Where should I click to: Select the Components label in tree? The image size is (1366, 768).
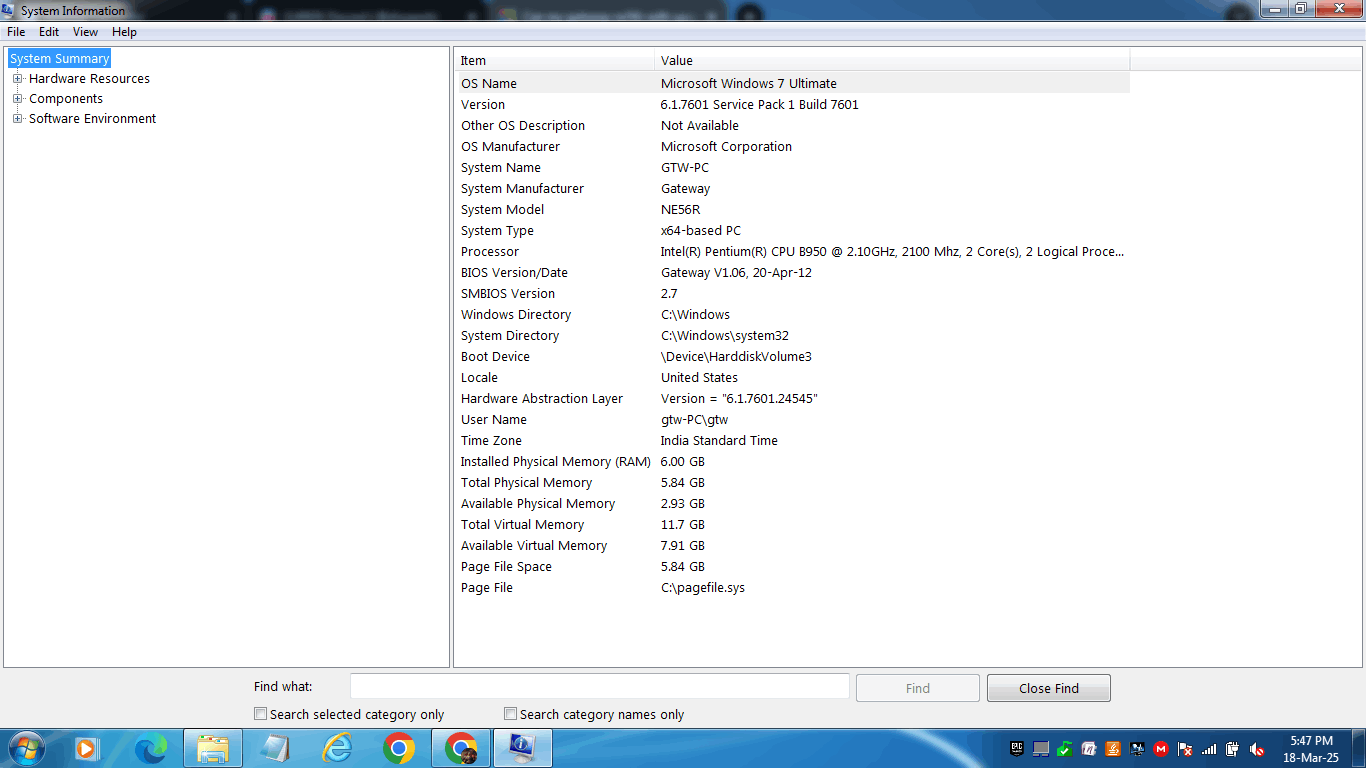(66, 99)
